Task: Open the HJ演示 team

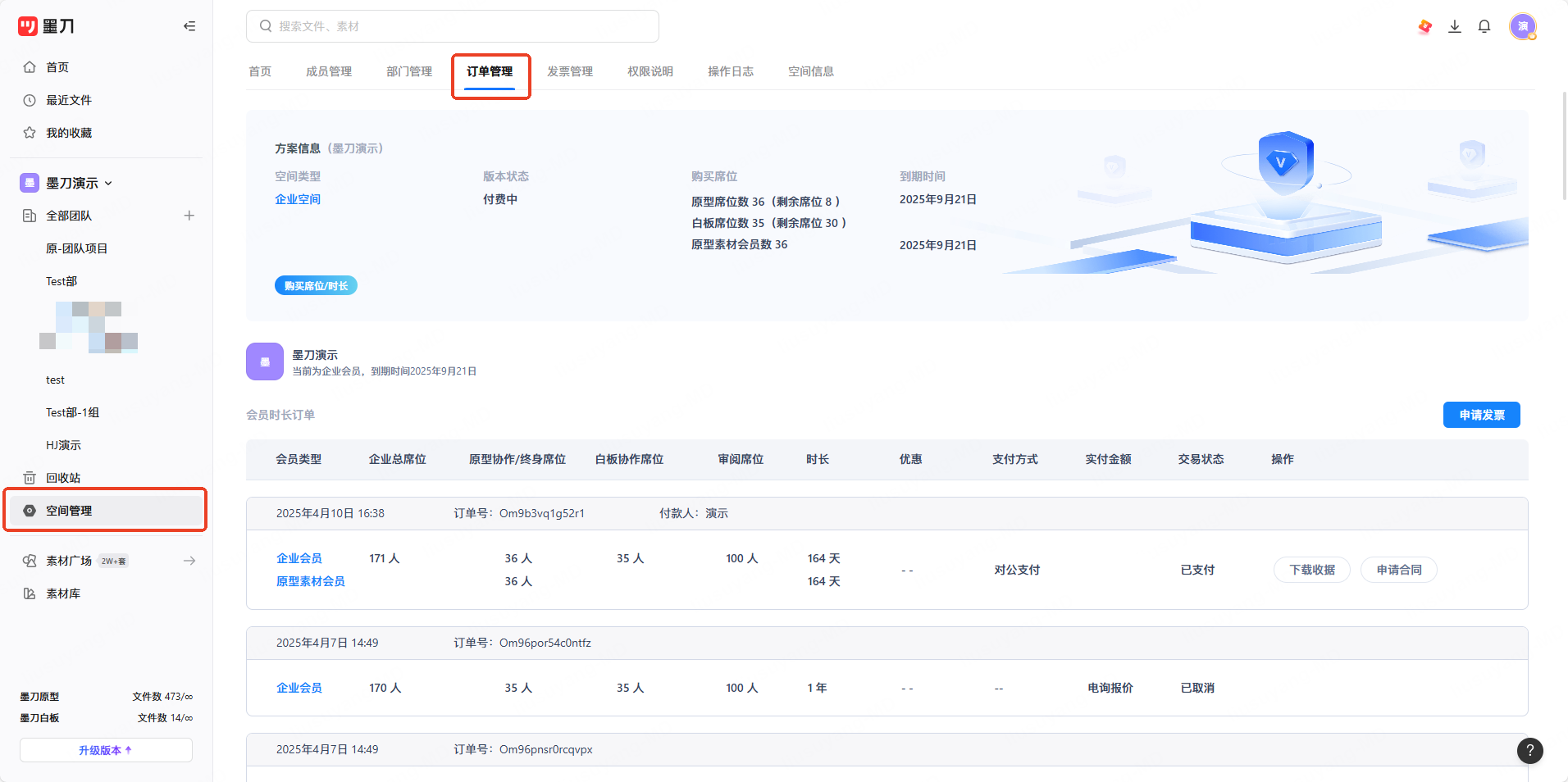Action: [x=63, y=445]
